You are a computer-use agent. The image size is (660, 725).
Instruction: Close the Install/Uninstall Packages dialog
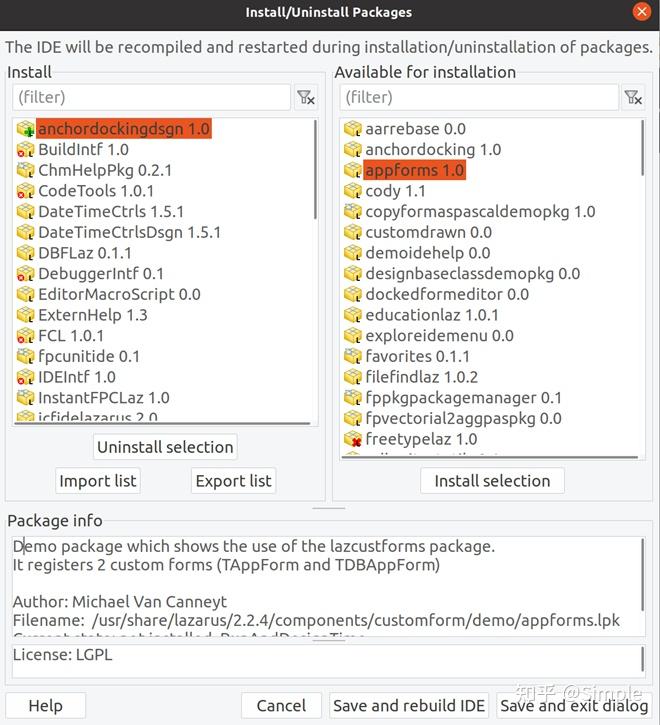[641, 12]
